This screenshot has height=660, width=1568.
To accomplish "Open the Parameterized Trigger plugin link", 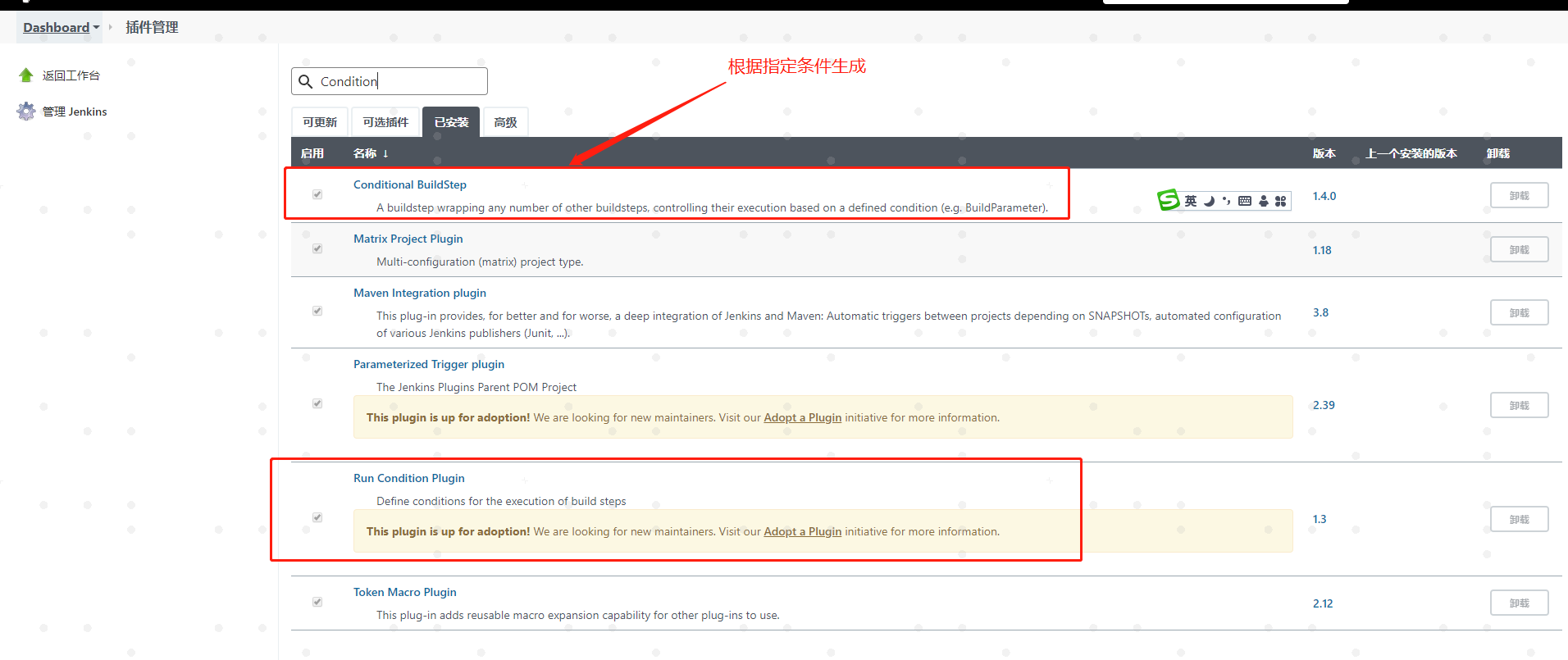I will [x=429, y=364].
